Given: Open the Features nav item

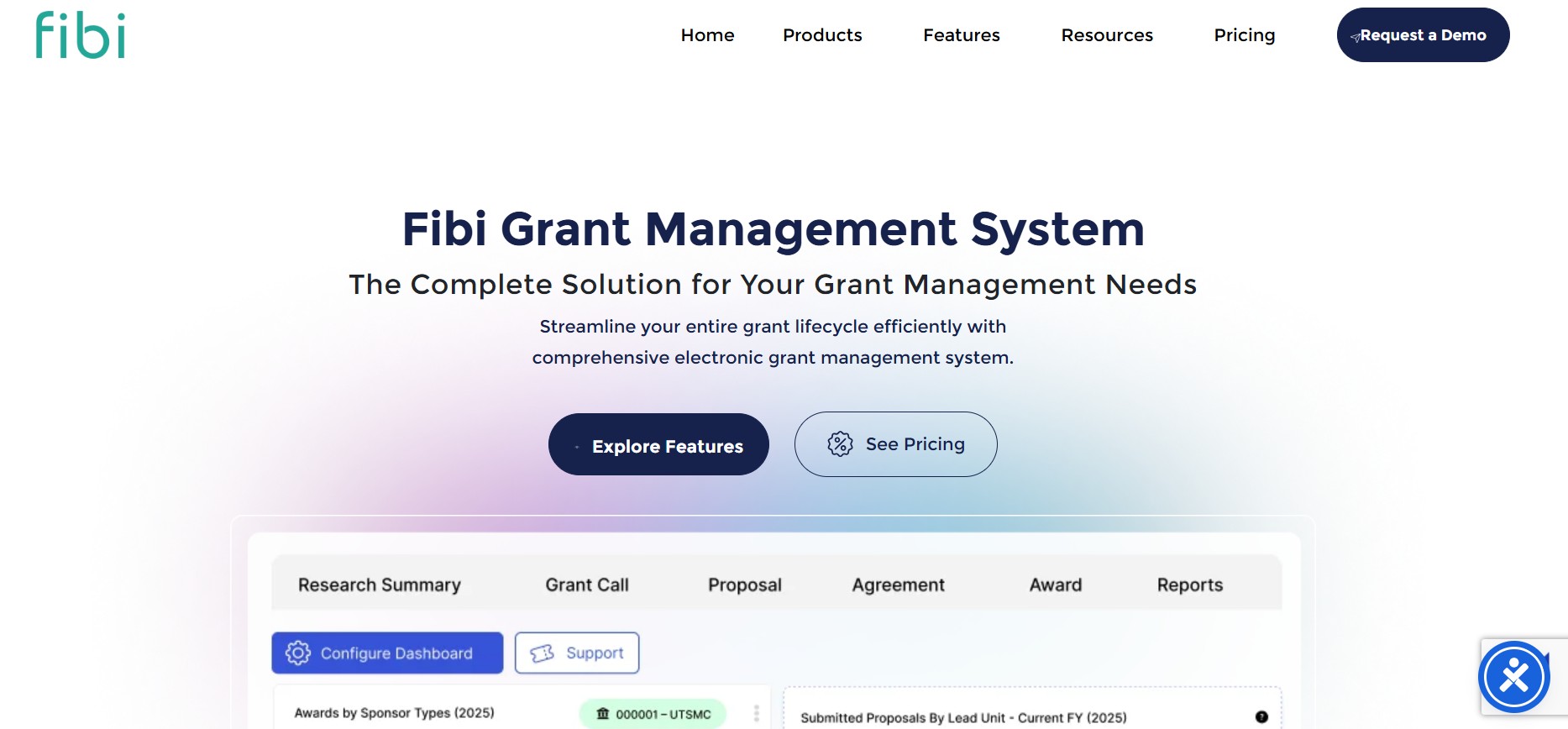Looking at the screenshot, I should (x=962, y=35).
